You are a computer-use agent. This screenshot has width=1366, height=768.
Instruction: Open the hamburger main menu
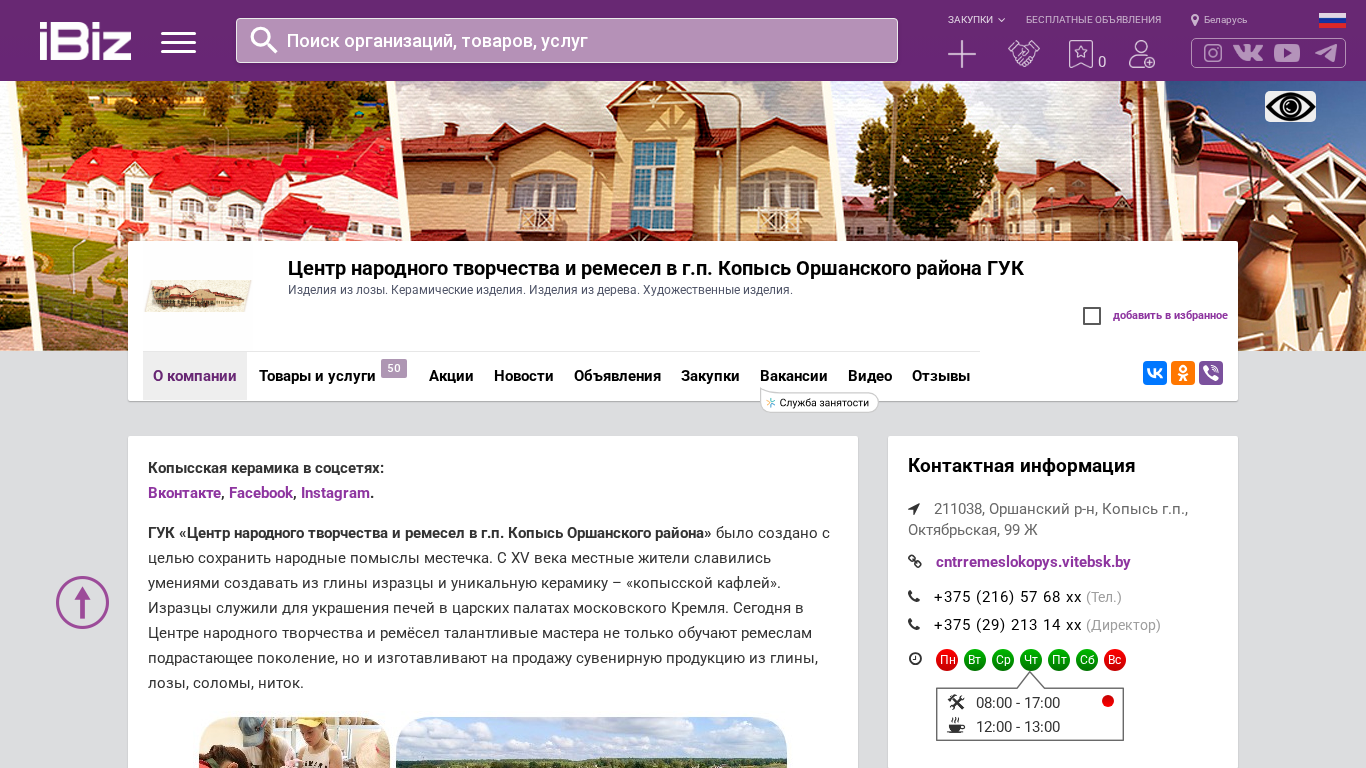[178, 42]
